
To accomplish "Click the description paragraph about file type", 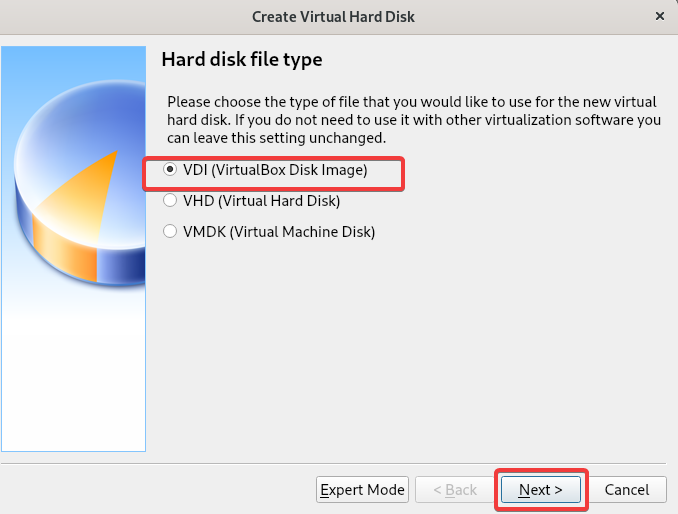I will (414, 120).
